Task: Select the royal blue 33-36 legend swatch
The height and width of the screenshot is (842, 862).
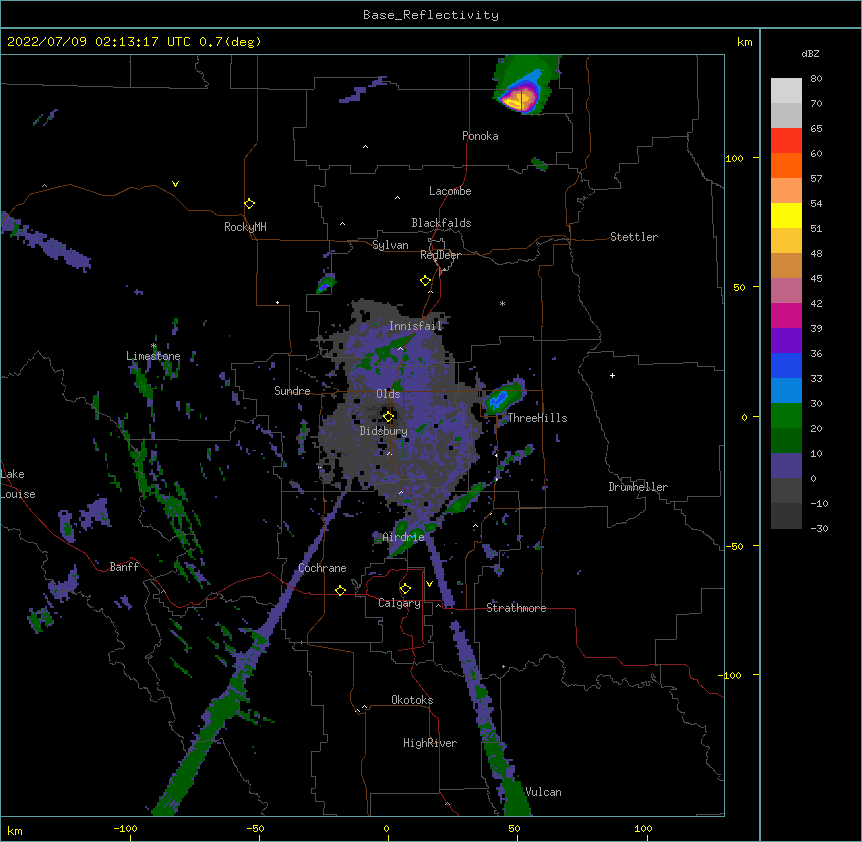Action: (x=786, y=365)
